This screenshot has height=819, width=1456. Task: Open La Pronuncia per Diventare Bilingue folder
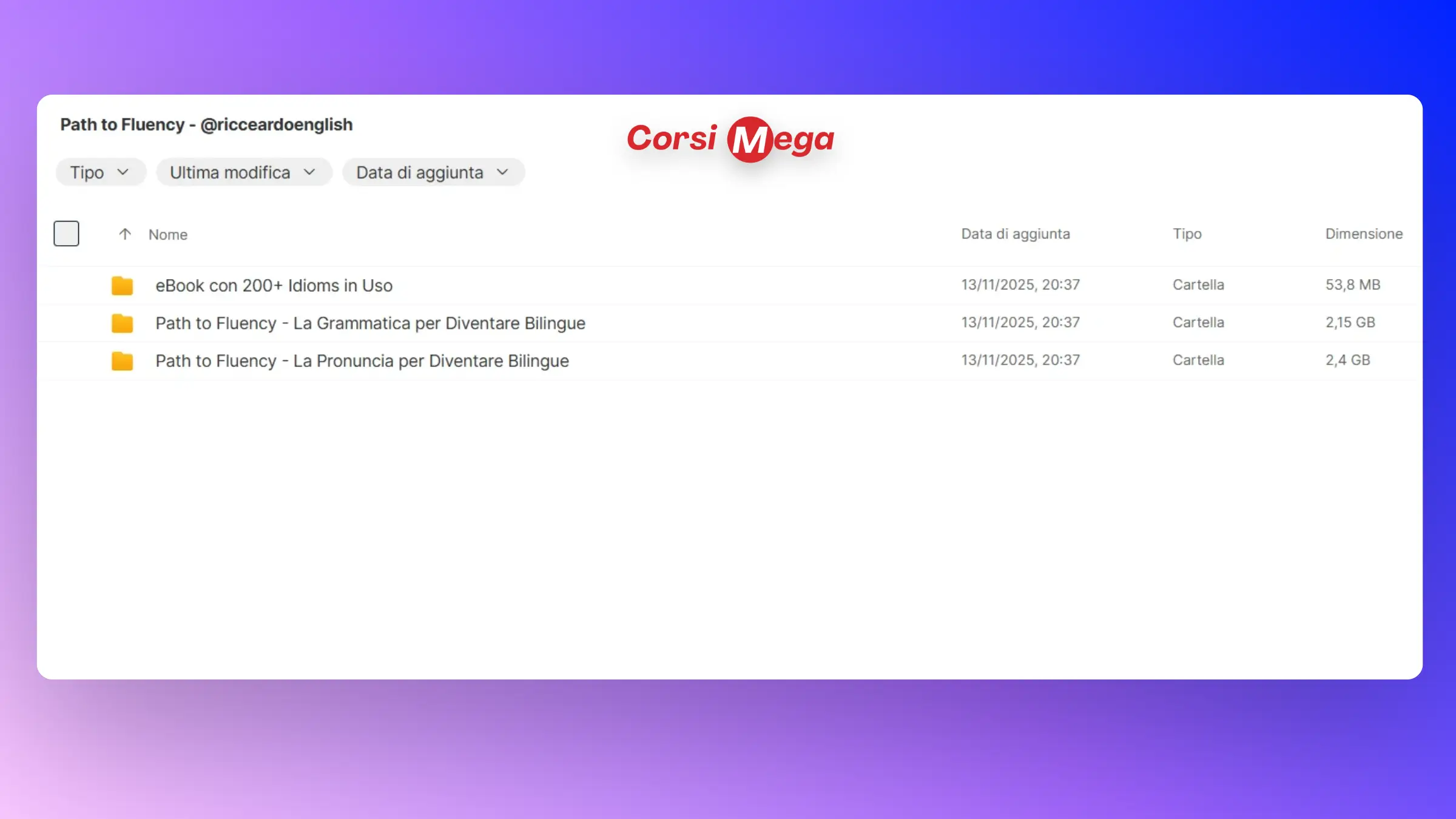click(x=362, y=361)
